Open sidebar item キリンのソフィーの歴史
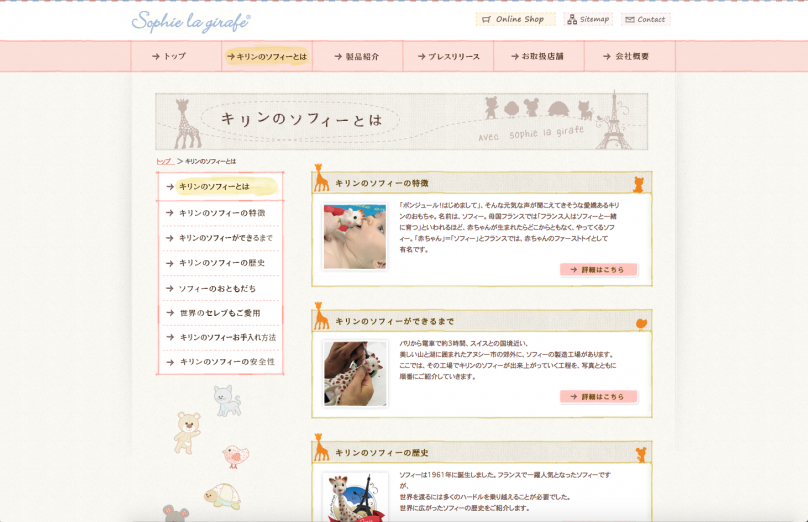808x522 pixels. pyautogui.click(x=221, y=263)
